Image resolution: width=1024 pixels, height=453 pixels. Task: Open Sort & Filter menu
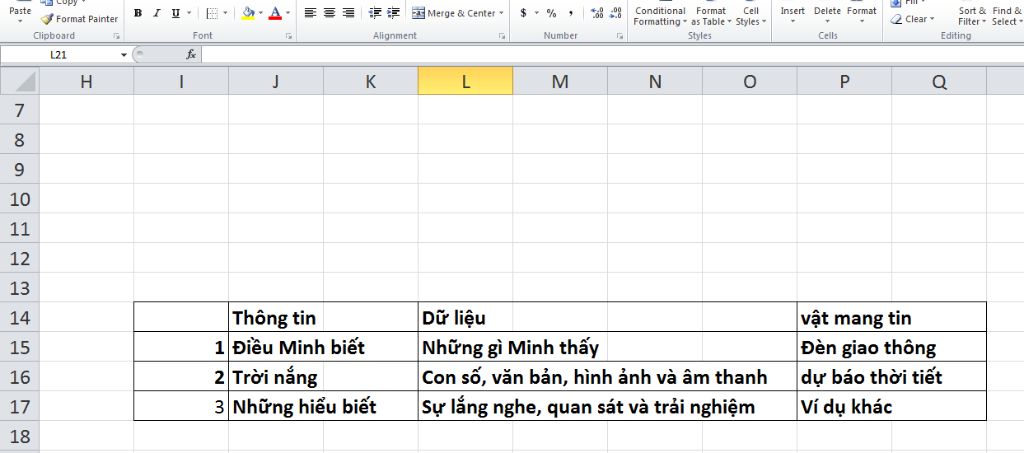click(x=972, y=14)
